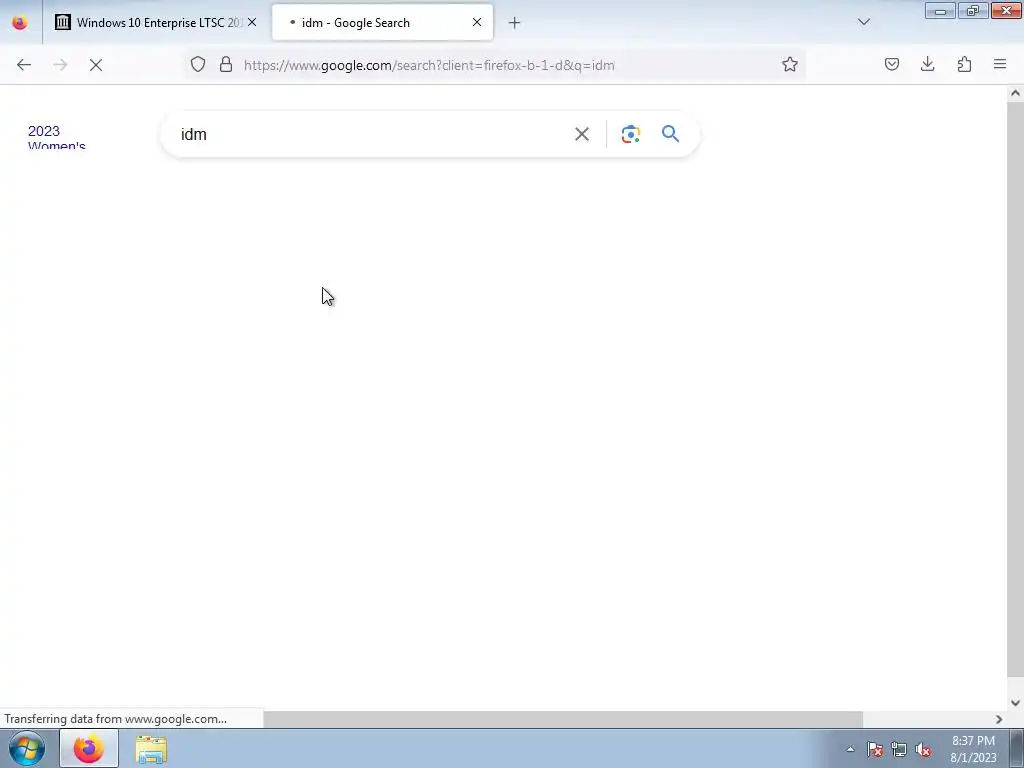Go back to the previous page

pos(24,65)
